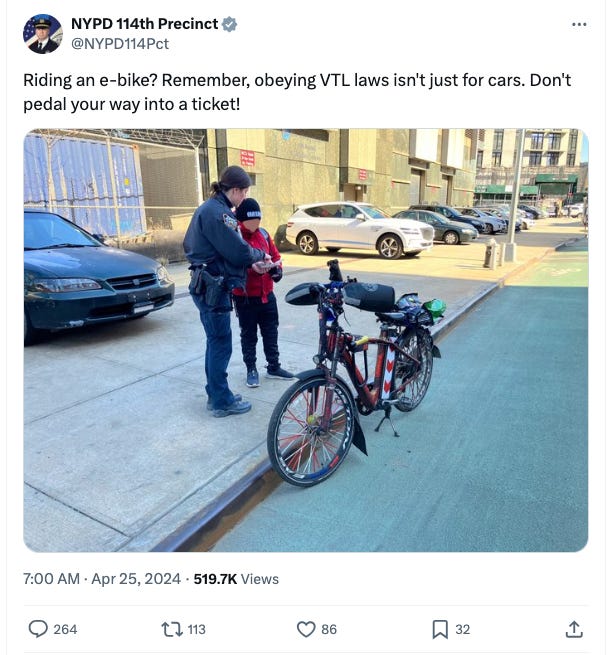
Task: Click the 113 reposts count
Action: [196, 629]
